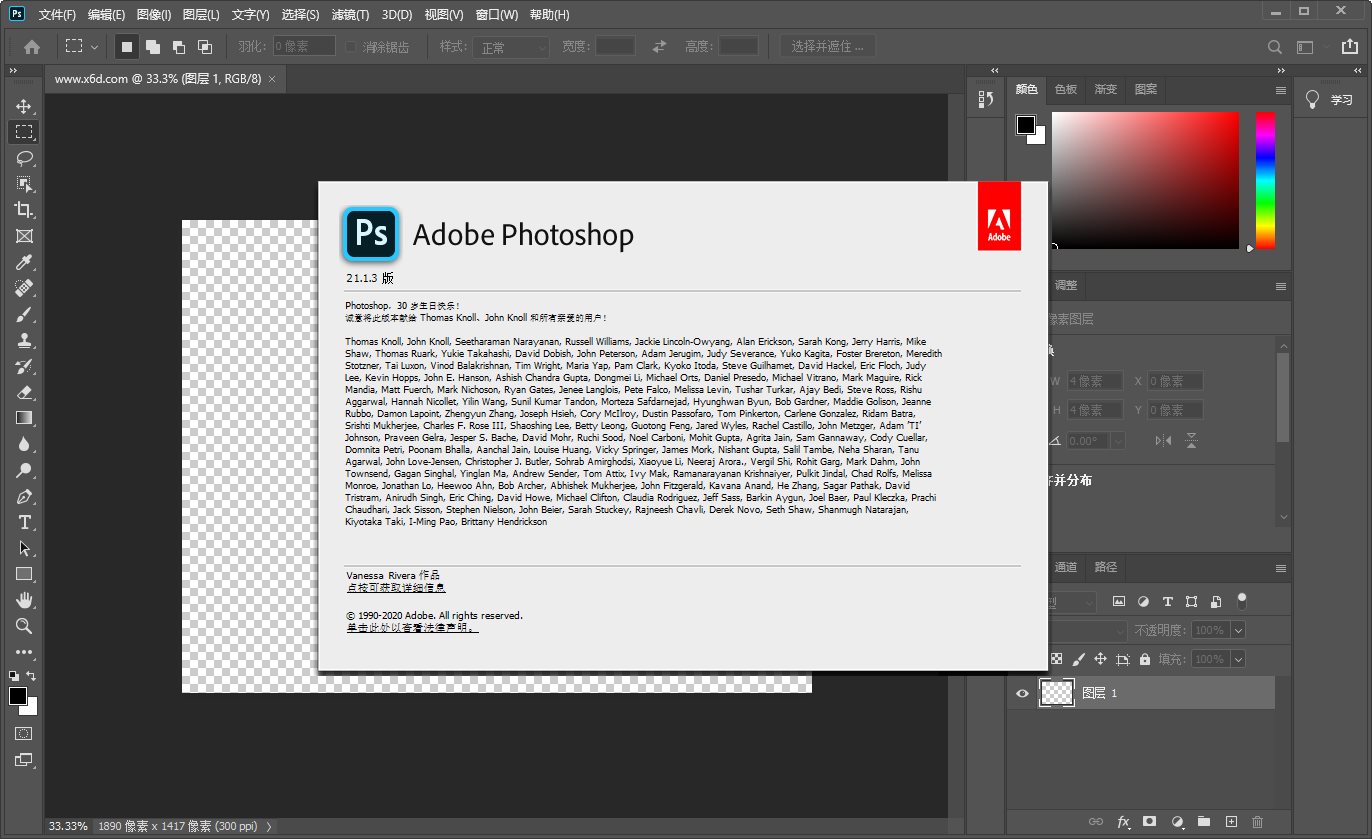
Task: Switch to the 通道 tab
Action: (1065, 567)
